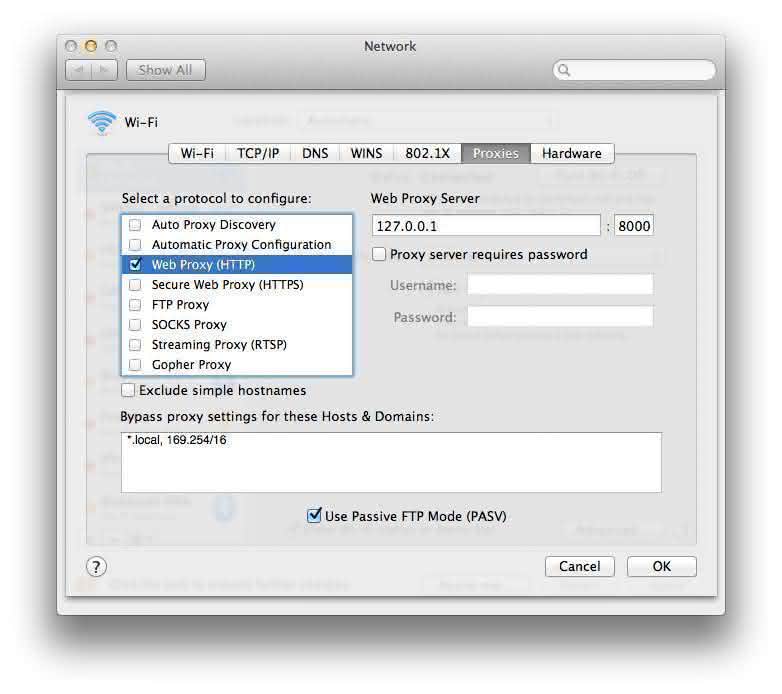This screenshot has height=694, width=782.
Task: Click the Show All toolbar button
Action: [x=165, y=70]
